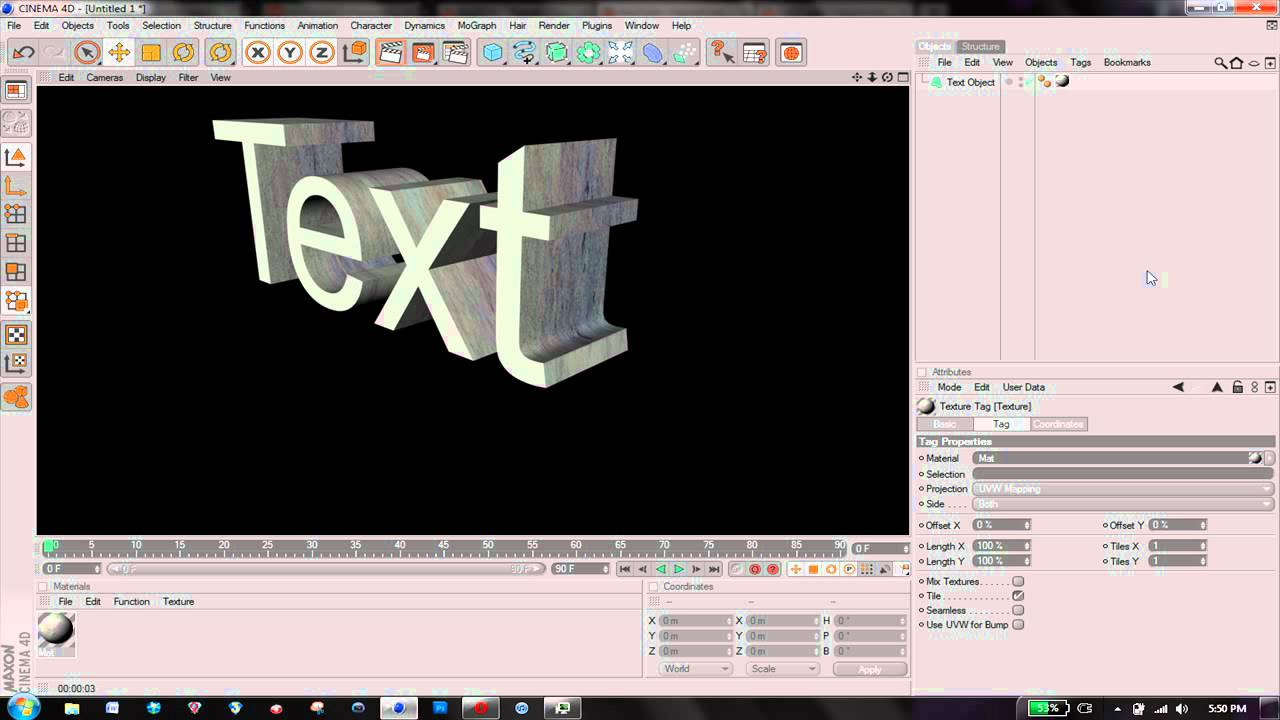This screenshot has height=720, width=1280.
Task: Go to the end of animation
Action: pos(714,569)
